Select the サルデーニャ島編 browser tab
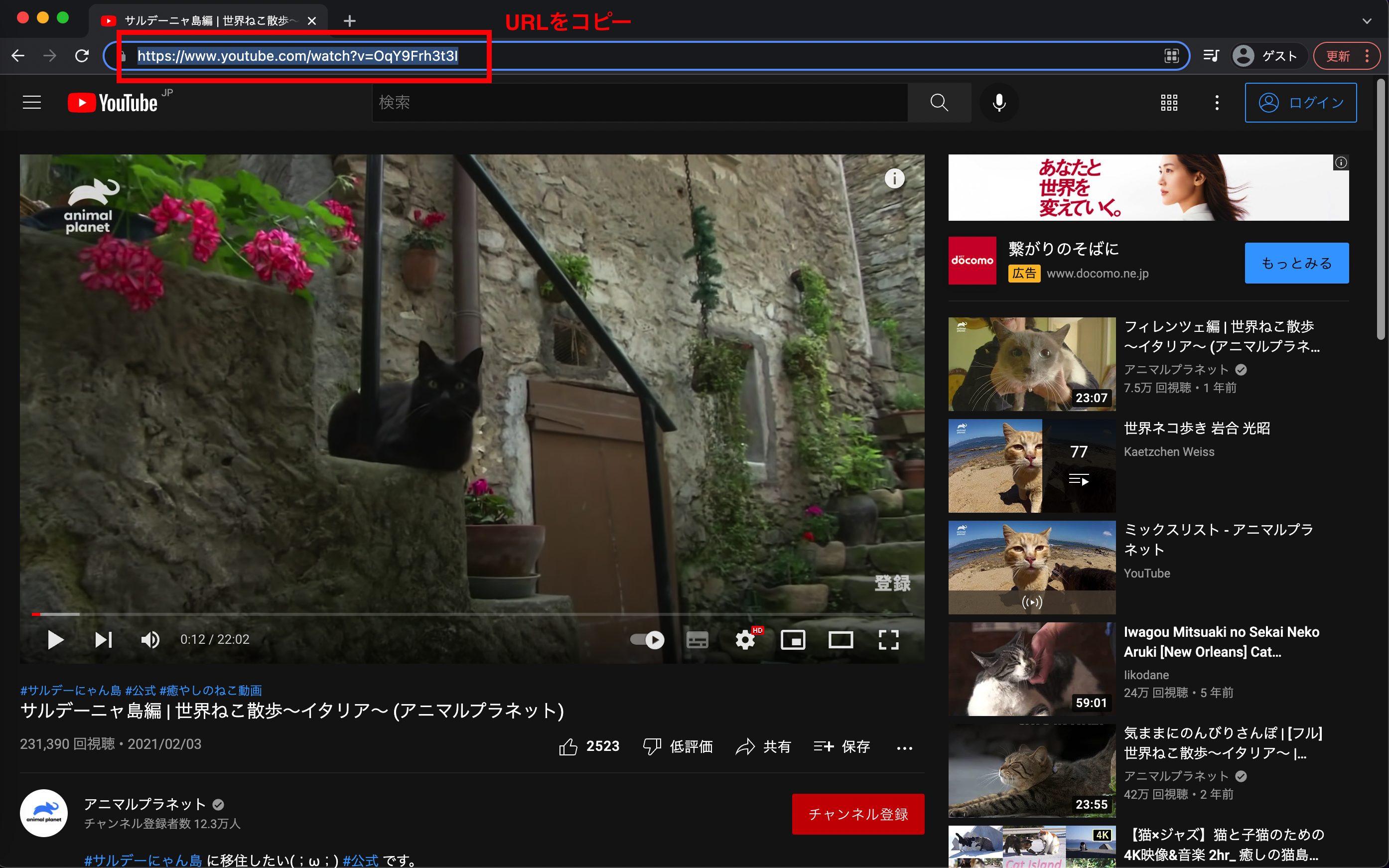Image resolution: width=1389 pixels, height=868 pixels. point(207,21)
